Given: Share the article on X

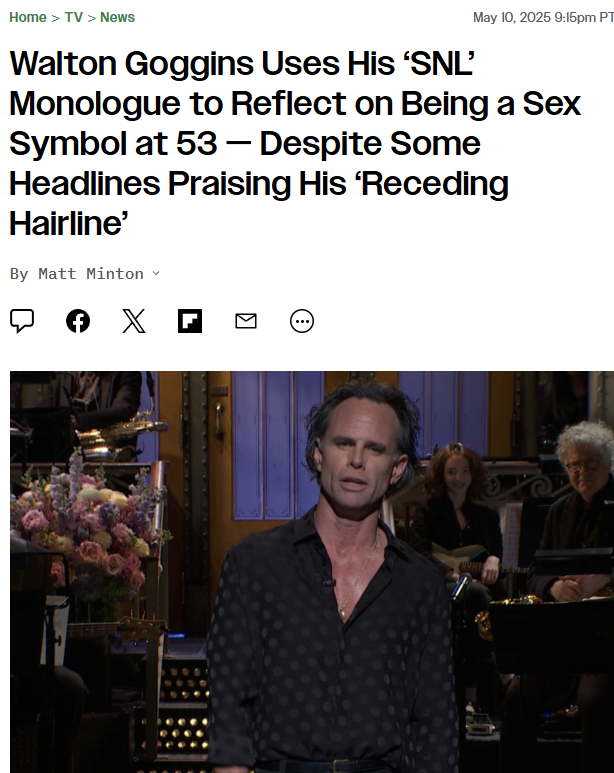Looking at the screenshot, I should 134,321.
